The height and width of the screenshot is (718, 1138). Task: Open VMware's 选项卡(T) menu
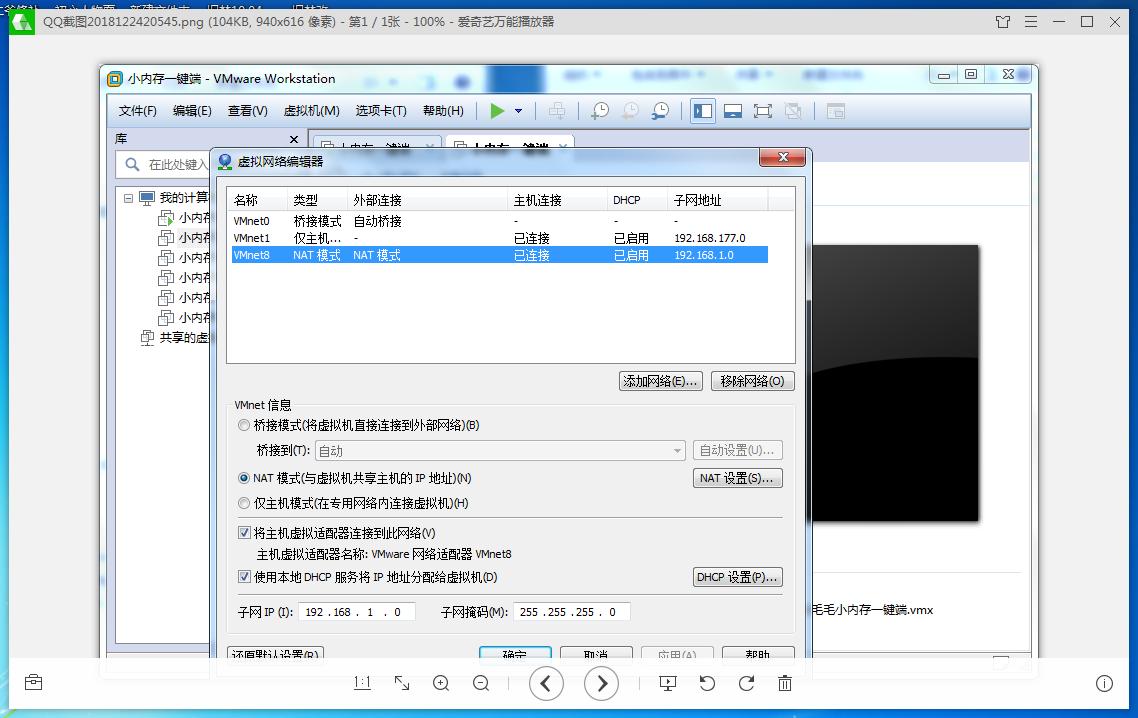(381, 111)
